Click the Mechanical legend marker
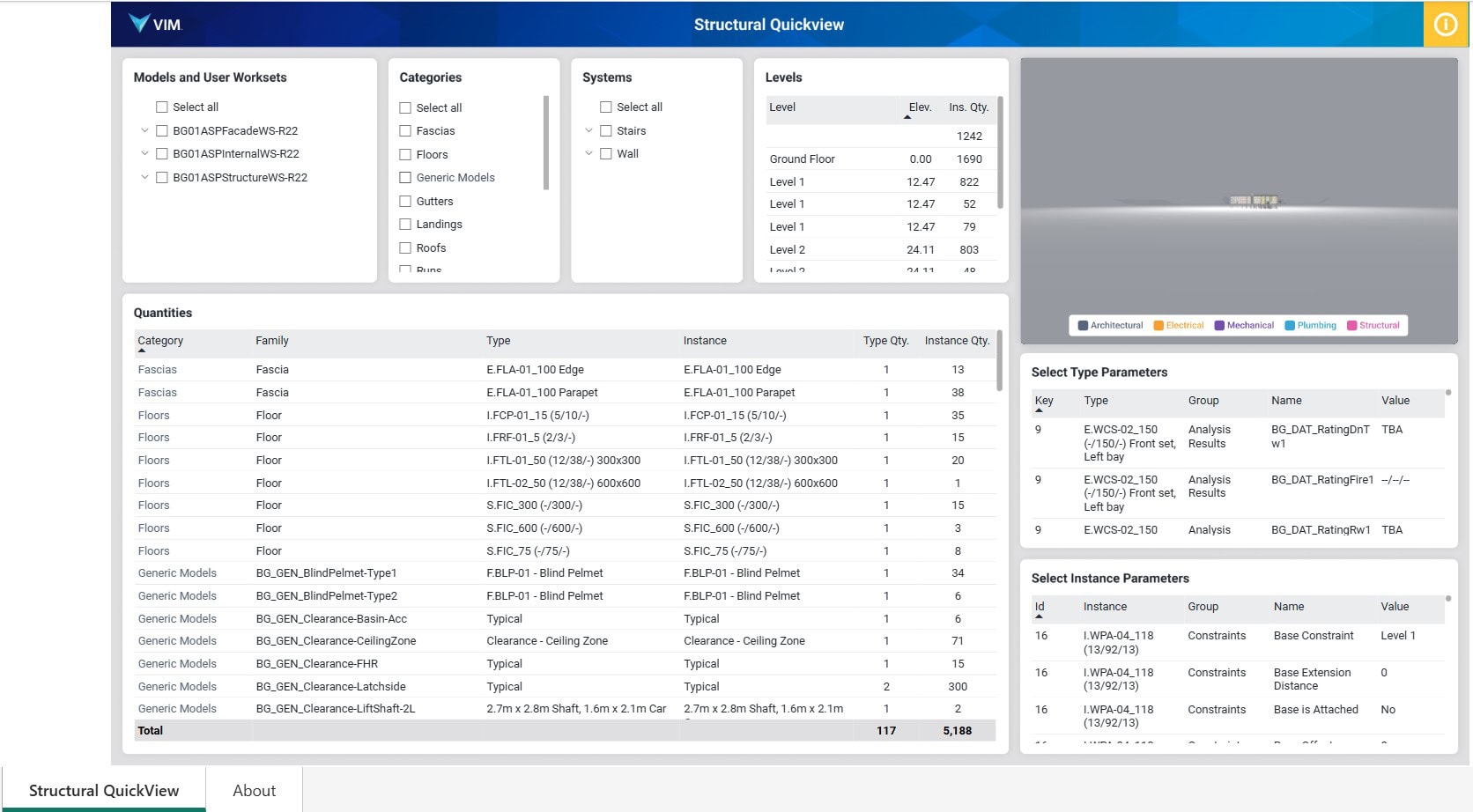 [1219, 326]
